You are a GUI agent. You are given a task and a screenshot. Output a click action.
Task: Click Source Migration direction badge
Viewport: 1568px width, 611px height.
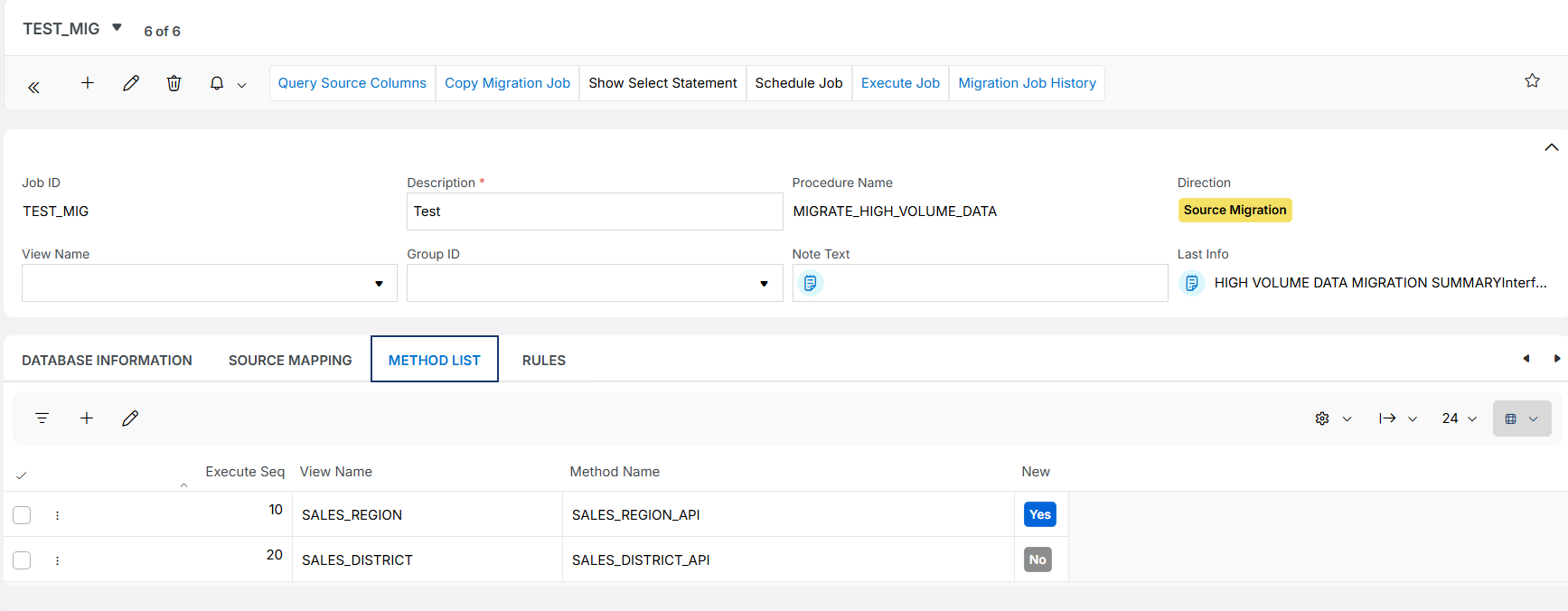coord(1235,210)
